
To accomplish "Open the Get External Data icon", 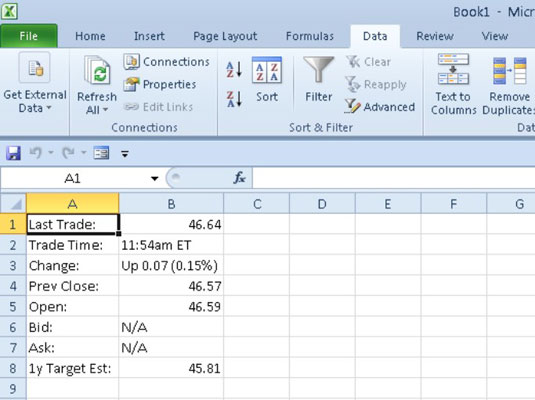I will coord(34,68).
